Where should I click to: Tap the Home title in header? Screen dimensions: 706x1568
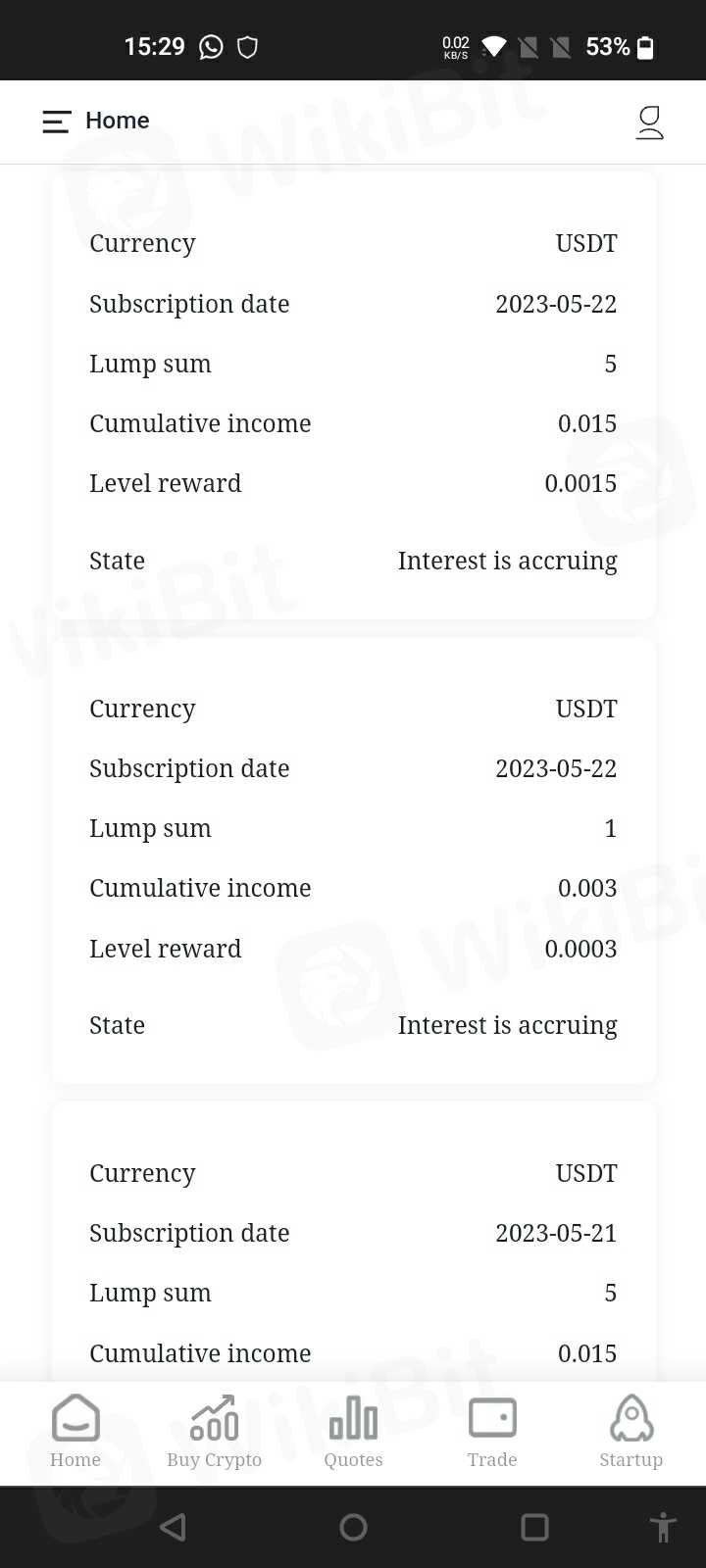click(118, 121)
